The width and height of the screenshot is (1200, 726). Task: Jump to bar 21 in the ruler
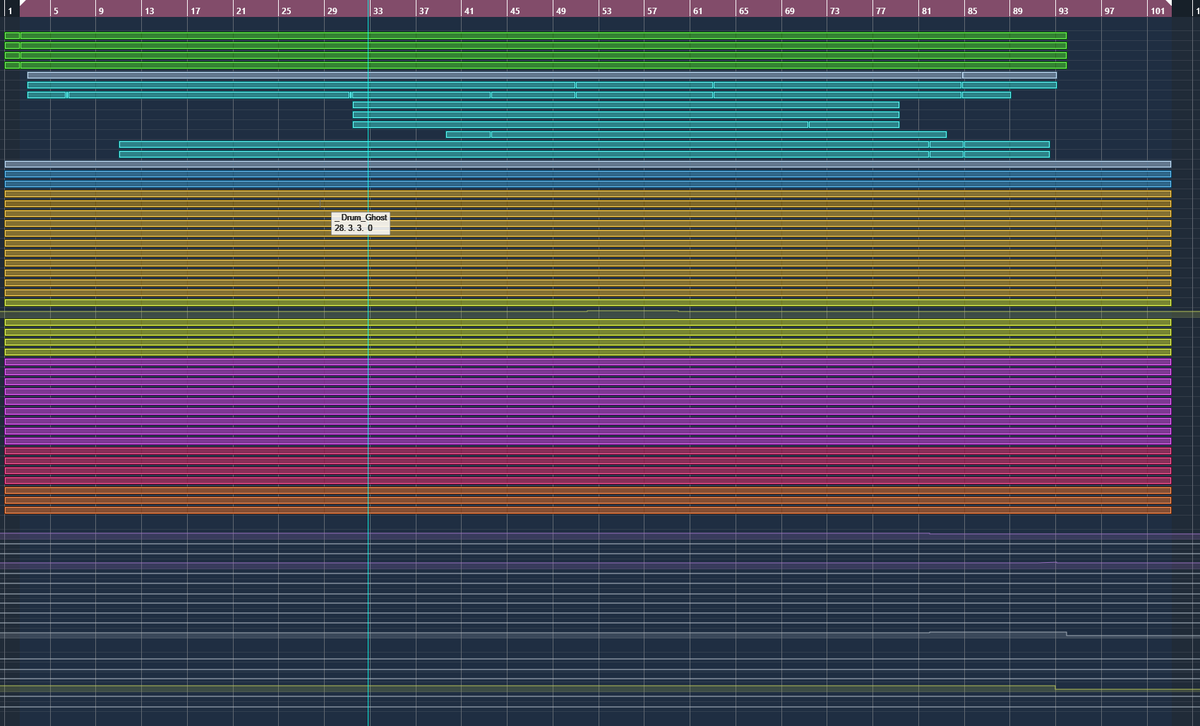coord(241,11)
